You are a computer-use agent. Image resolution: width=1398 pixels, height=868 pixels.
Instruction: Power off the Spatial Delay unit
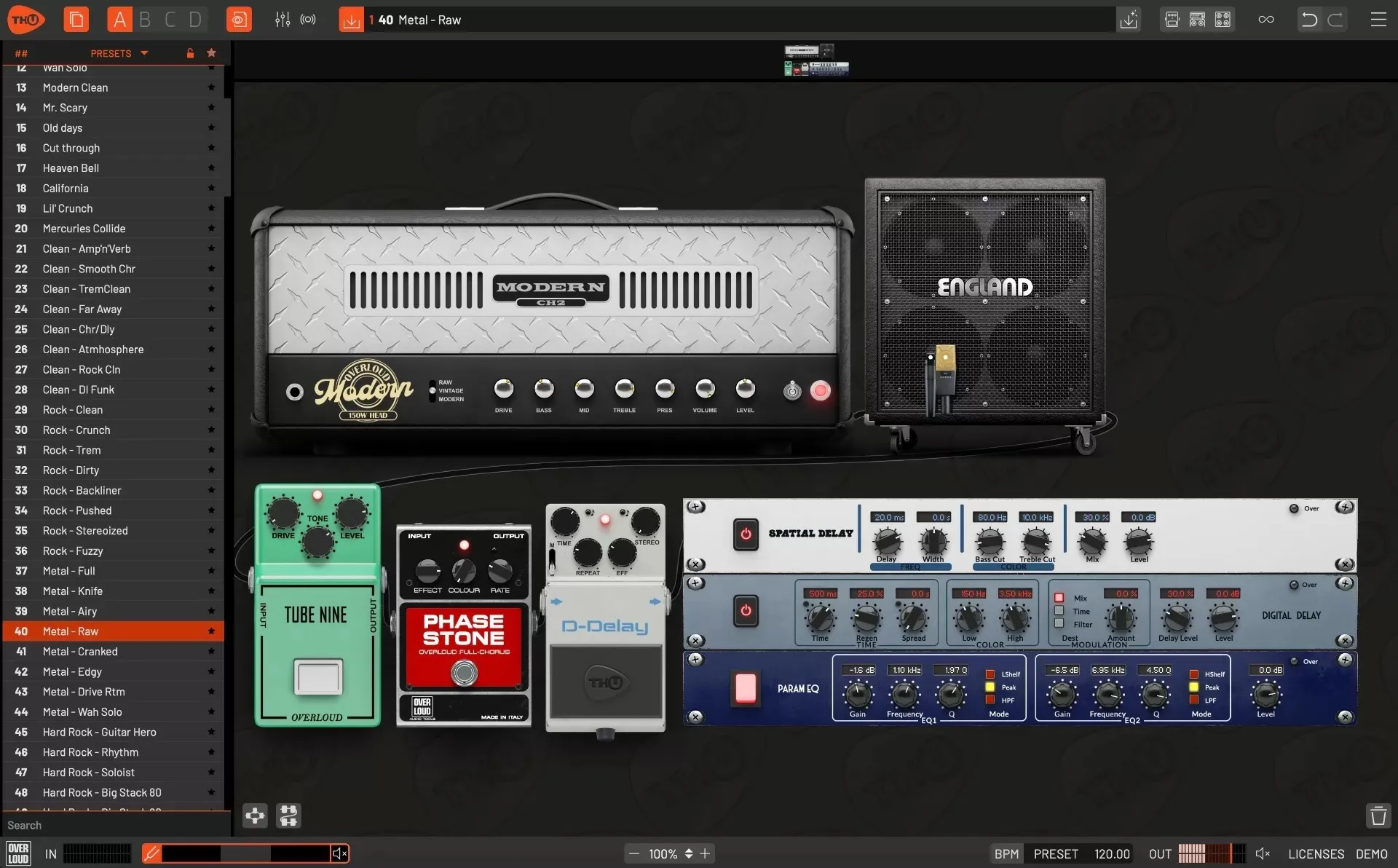[x=745, y=533]
